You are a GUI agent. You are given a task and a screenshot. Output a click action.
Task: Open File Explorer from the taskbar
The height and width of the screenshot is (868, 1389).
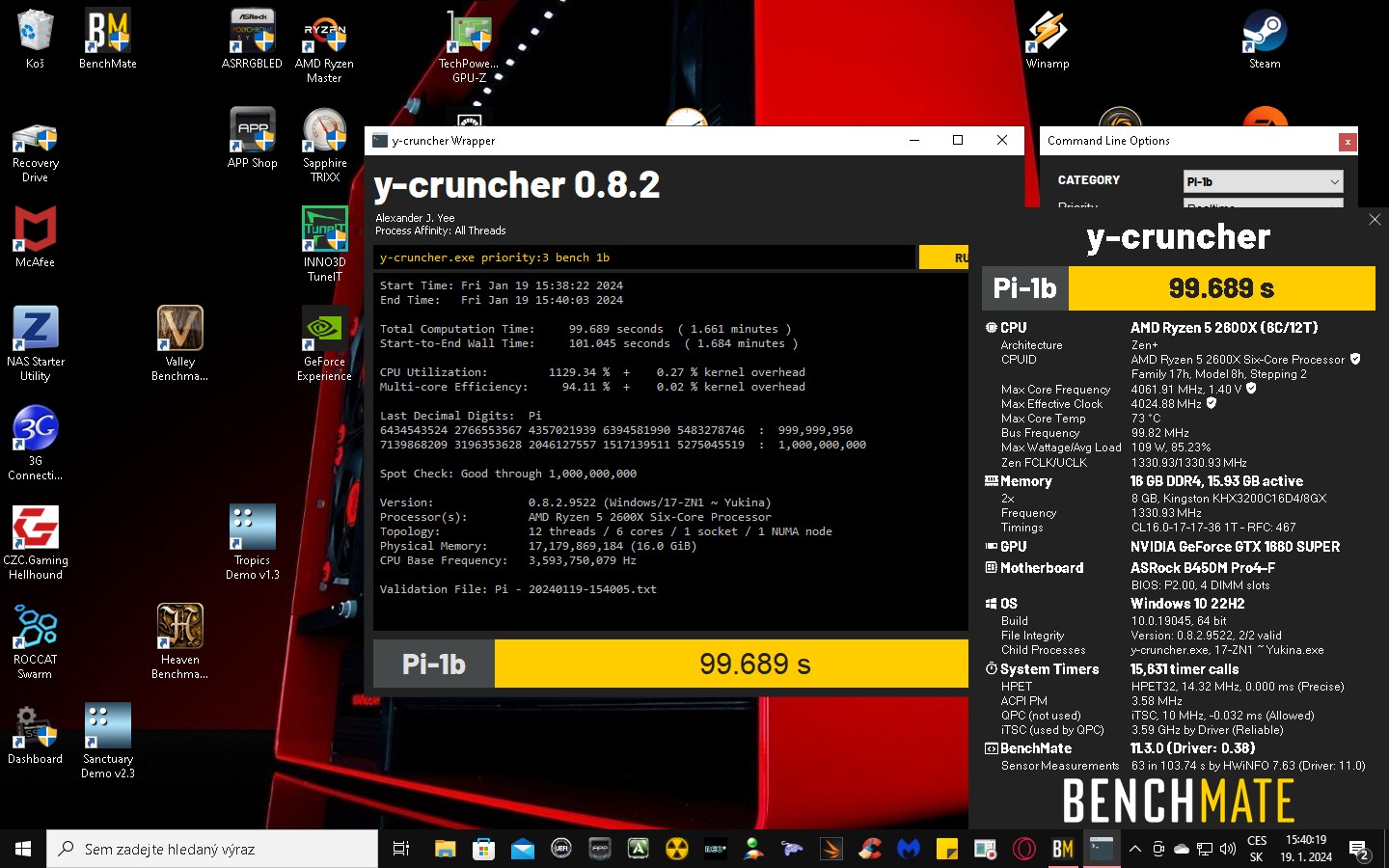point(445,849)
